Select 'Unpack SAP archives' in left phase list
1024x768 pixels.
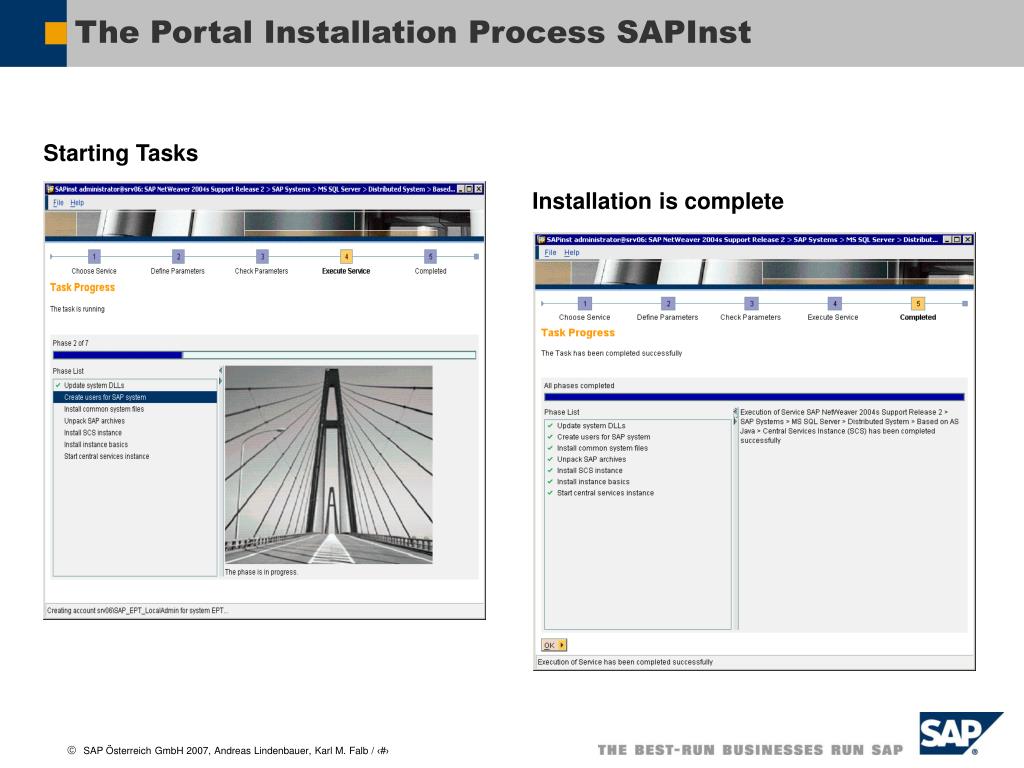tap(94, 421)
